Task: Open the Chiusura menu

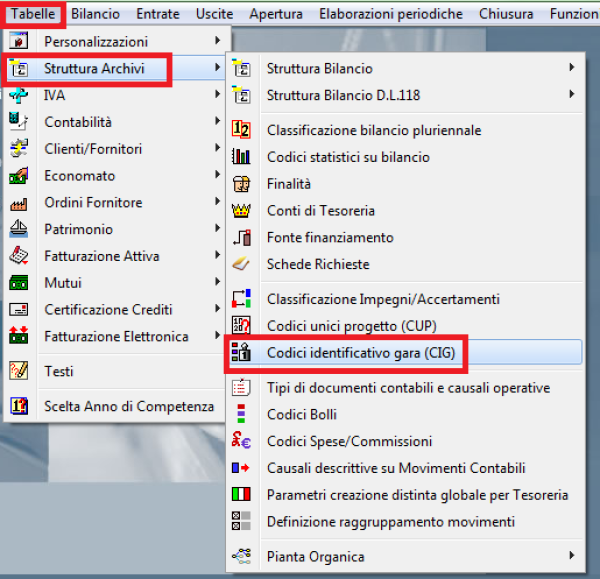Action: (506, 14)
